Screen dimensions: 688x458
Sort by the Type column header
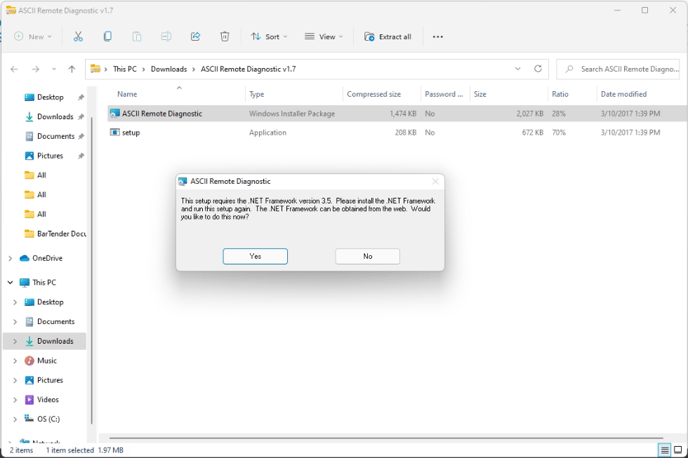point(257,94)
